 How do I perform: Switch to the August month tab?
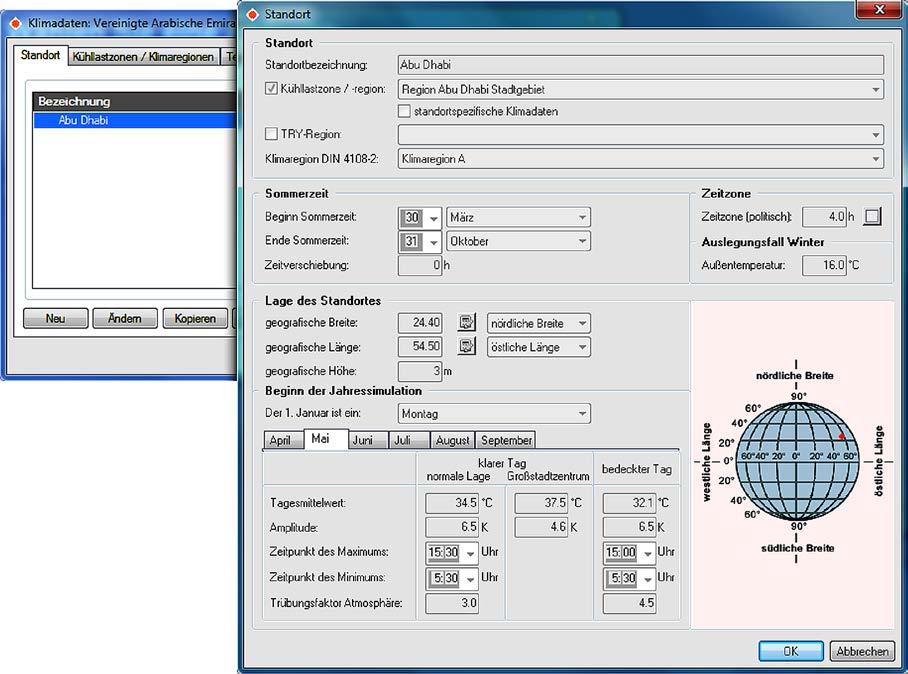click(x=452, y=440)
